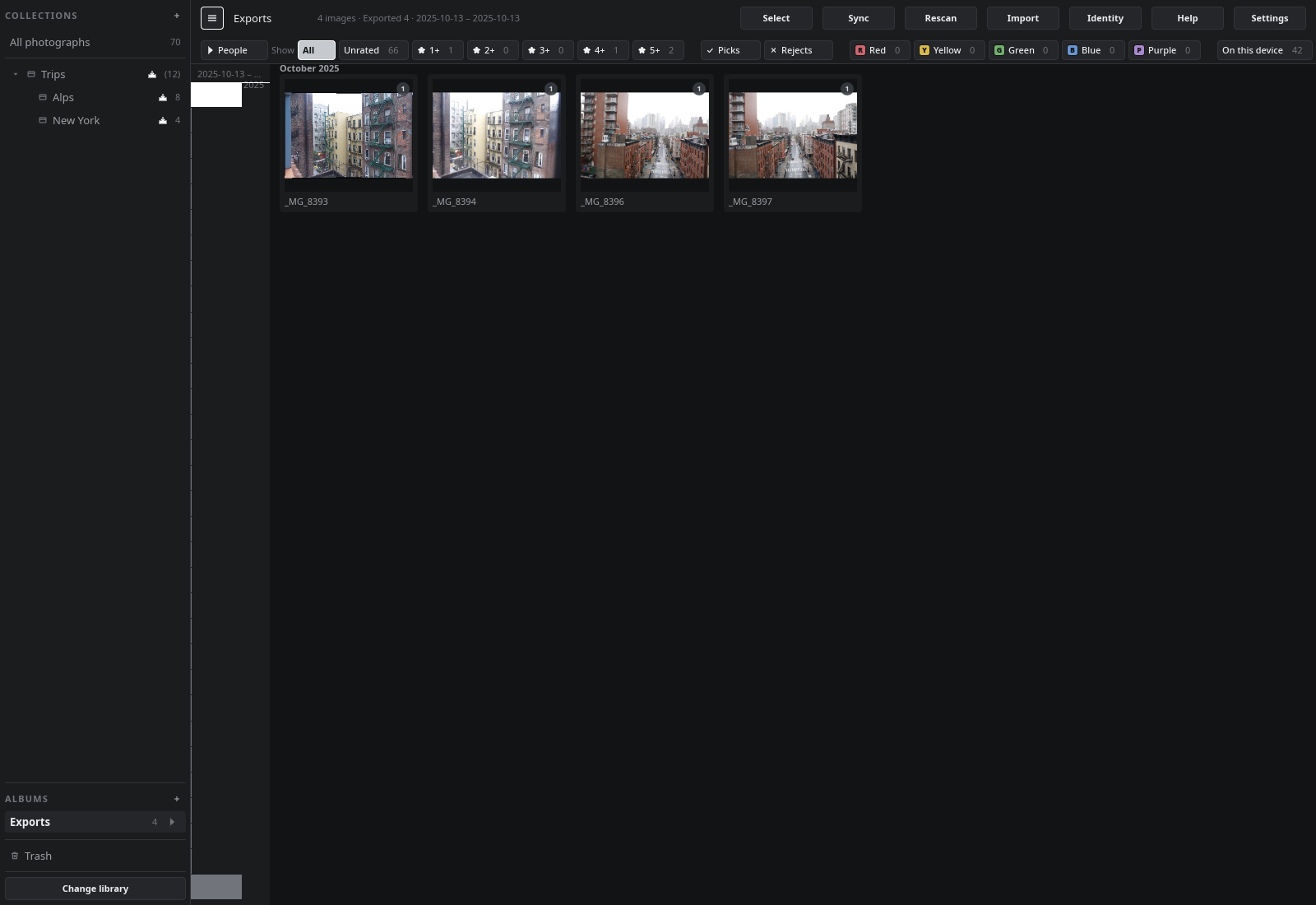Image resolution: width=1316 pixels, height=905 pixels.
Task: Open Trash via the trash can icon
Action: click(x=15, y=856)
